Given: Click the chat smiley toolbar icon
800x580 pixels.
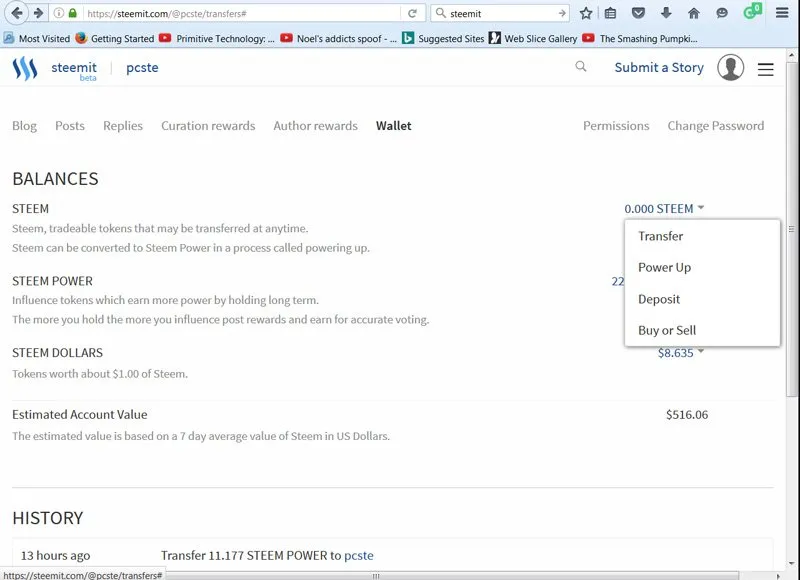Looking at the screenshot, I should tap(721, 13).
